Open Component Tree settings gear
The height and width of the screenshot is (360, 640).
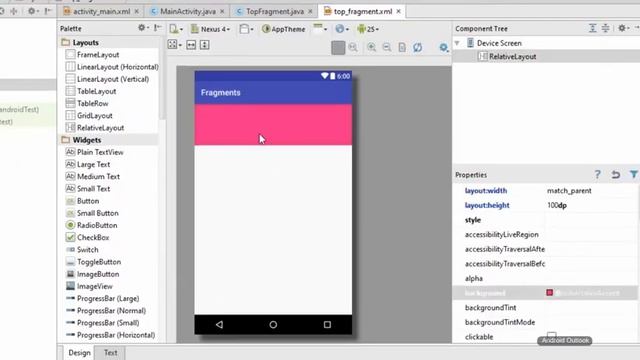pyautogui.click(x=622, y=28)
